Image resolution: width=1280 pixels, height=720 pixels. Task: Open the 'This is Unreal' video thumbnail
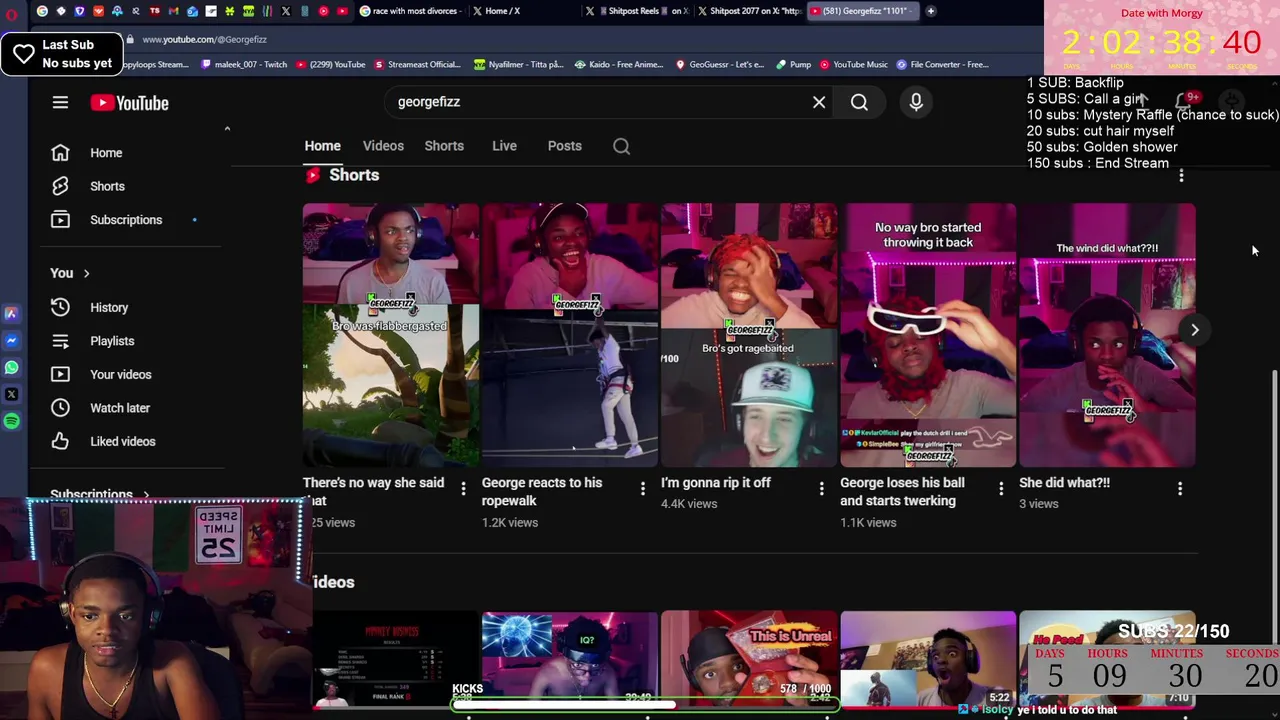point(749,659)
